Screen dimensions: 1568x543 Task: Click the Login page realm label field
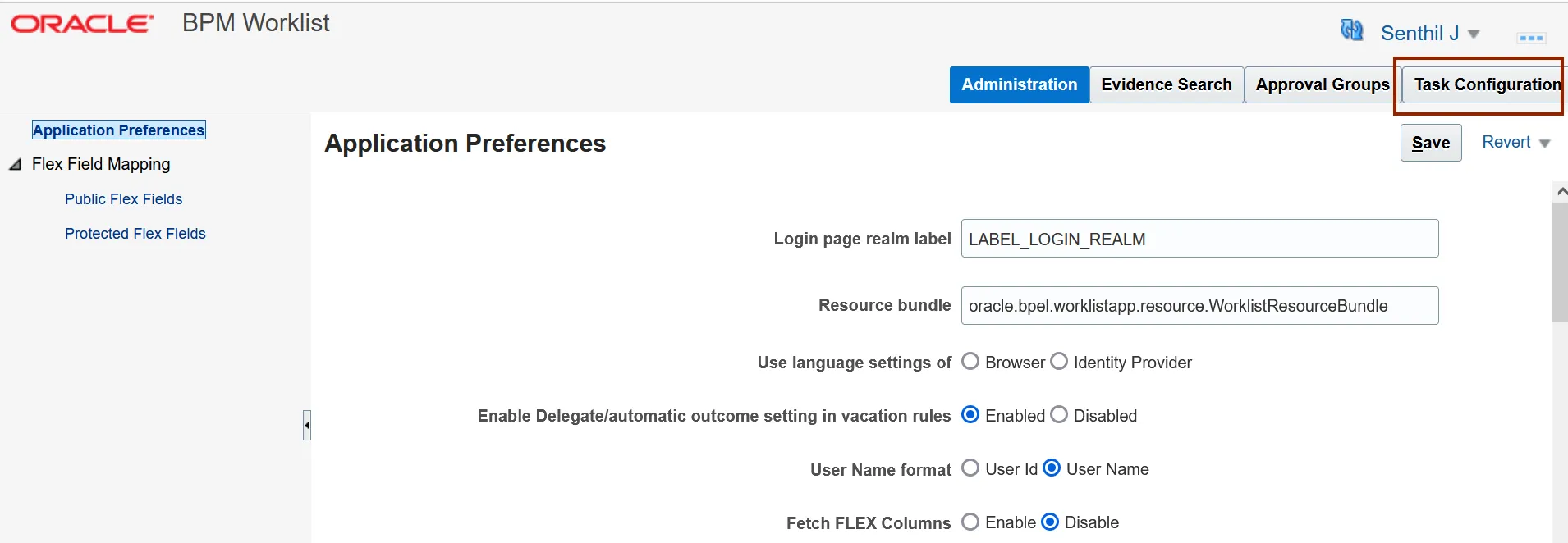pos(1199,239)
